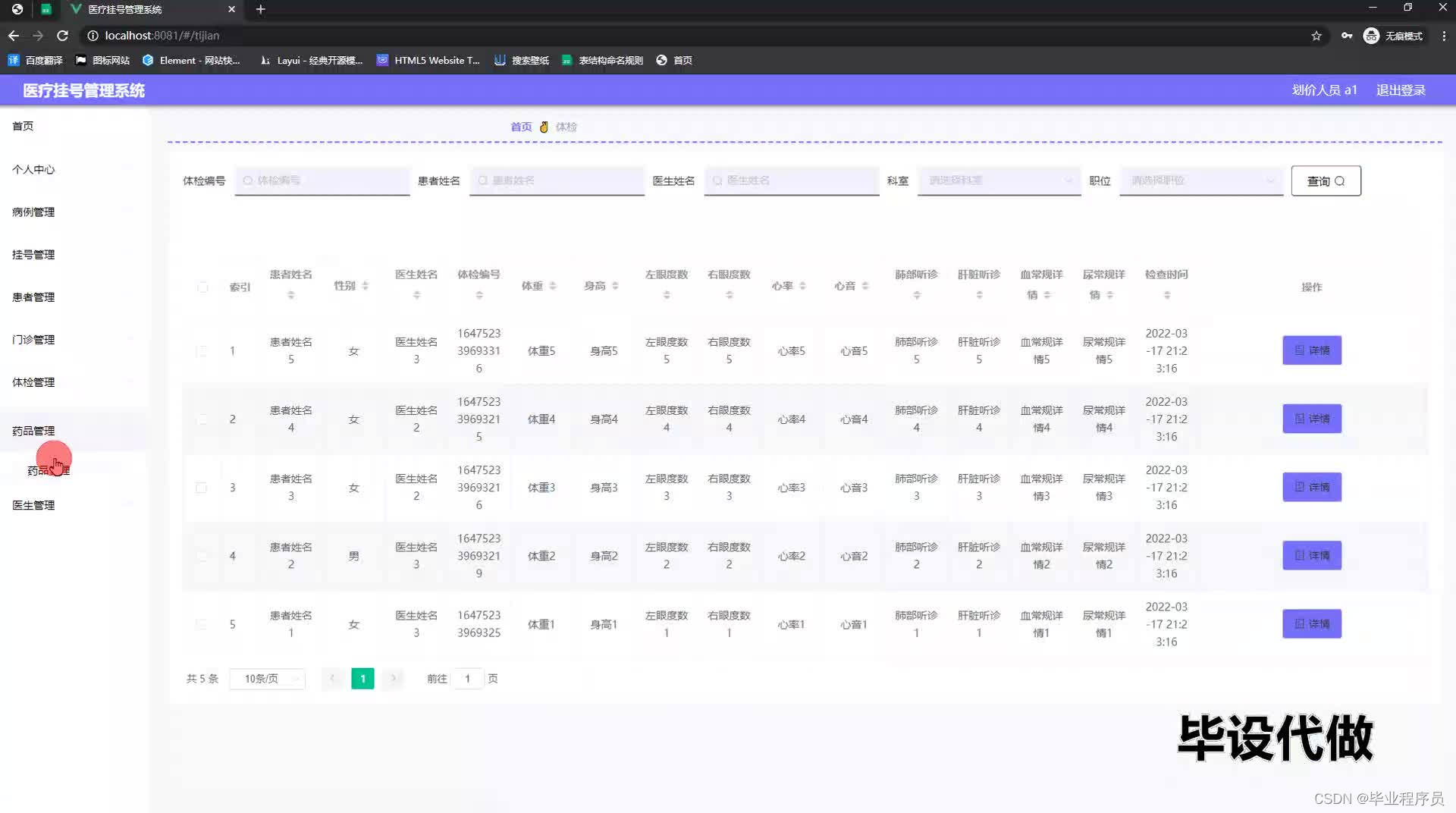Click 划价人员 a1 user label
Image resolution: width=1456 pixels, height=813 pixels.
click(x=1324, y=90)
